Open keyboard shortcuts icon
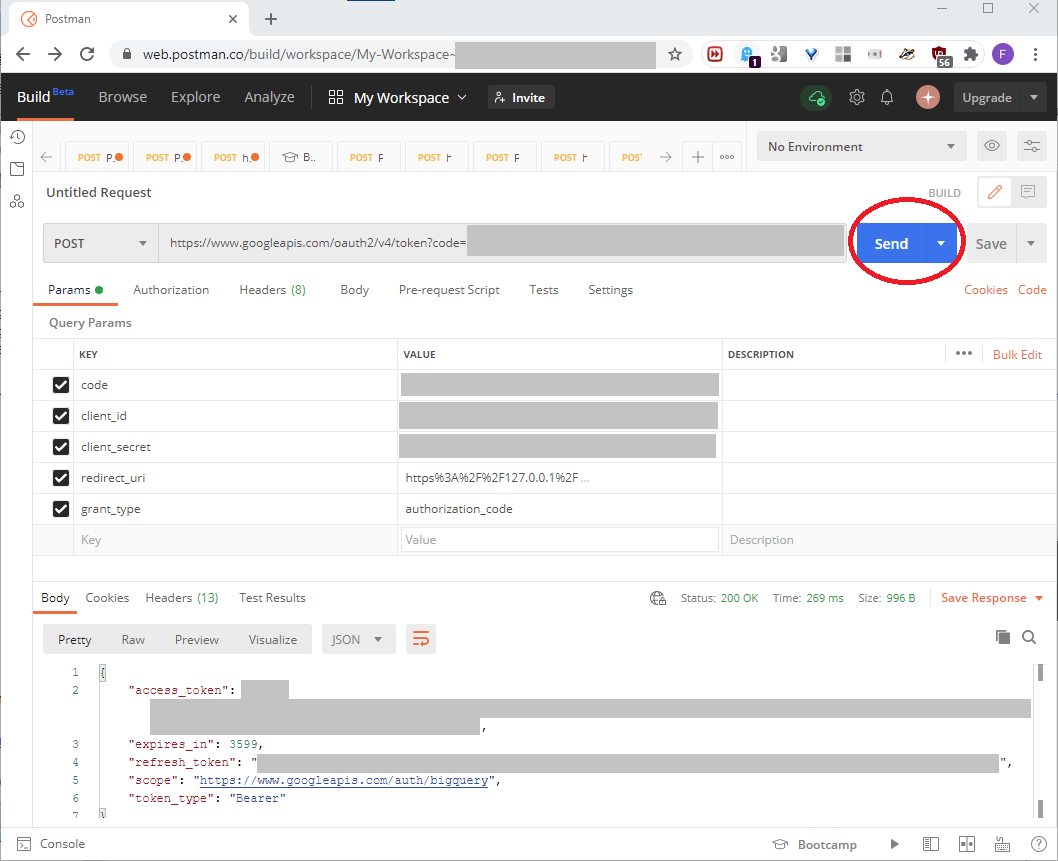The height and width of the screenshot is (861, 1058). pyautogui.click(x=1002, y=844)
